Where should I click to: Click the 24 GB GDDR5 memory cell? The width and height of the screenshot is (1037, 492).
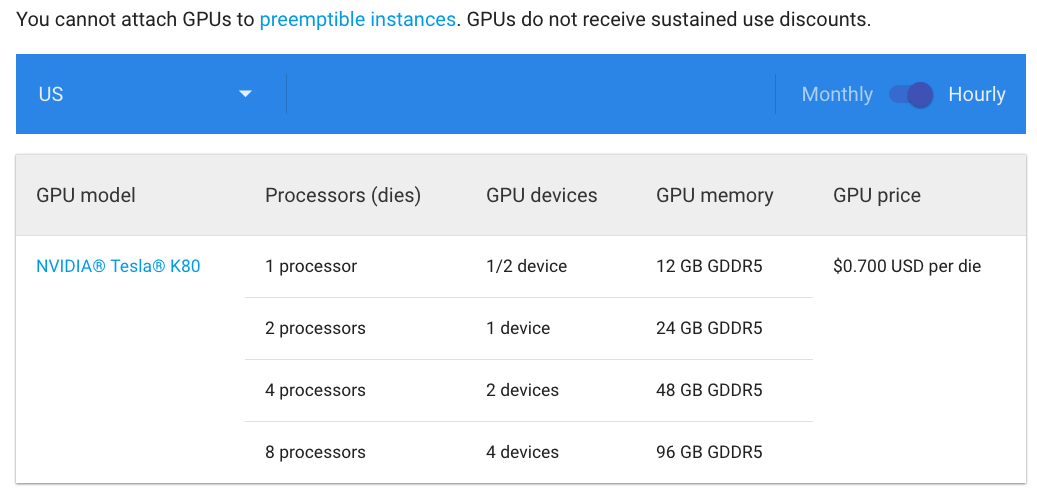[709, 328]
